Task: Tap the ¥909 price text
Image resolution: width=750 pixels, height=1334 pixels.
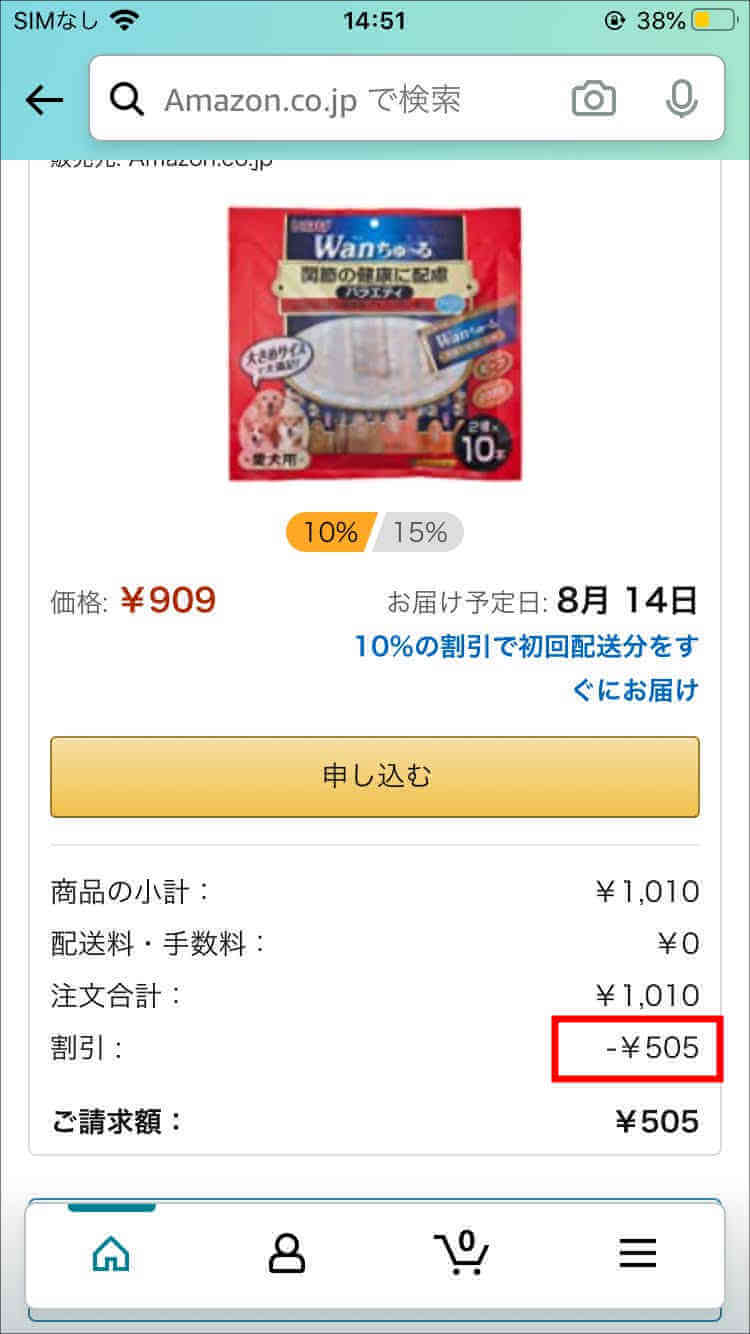Action: point(168,600)
